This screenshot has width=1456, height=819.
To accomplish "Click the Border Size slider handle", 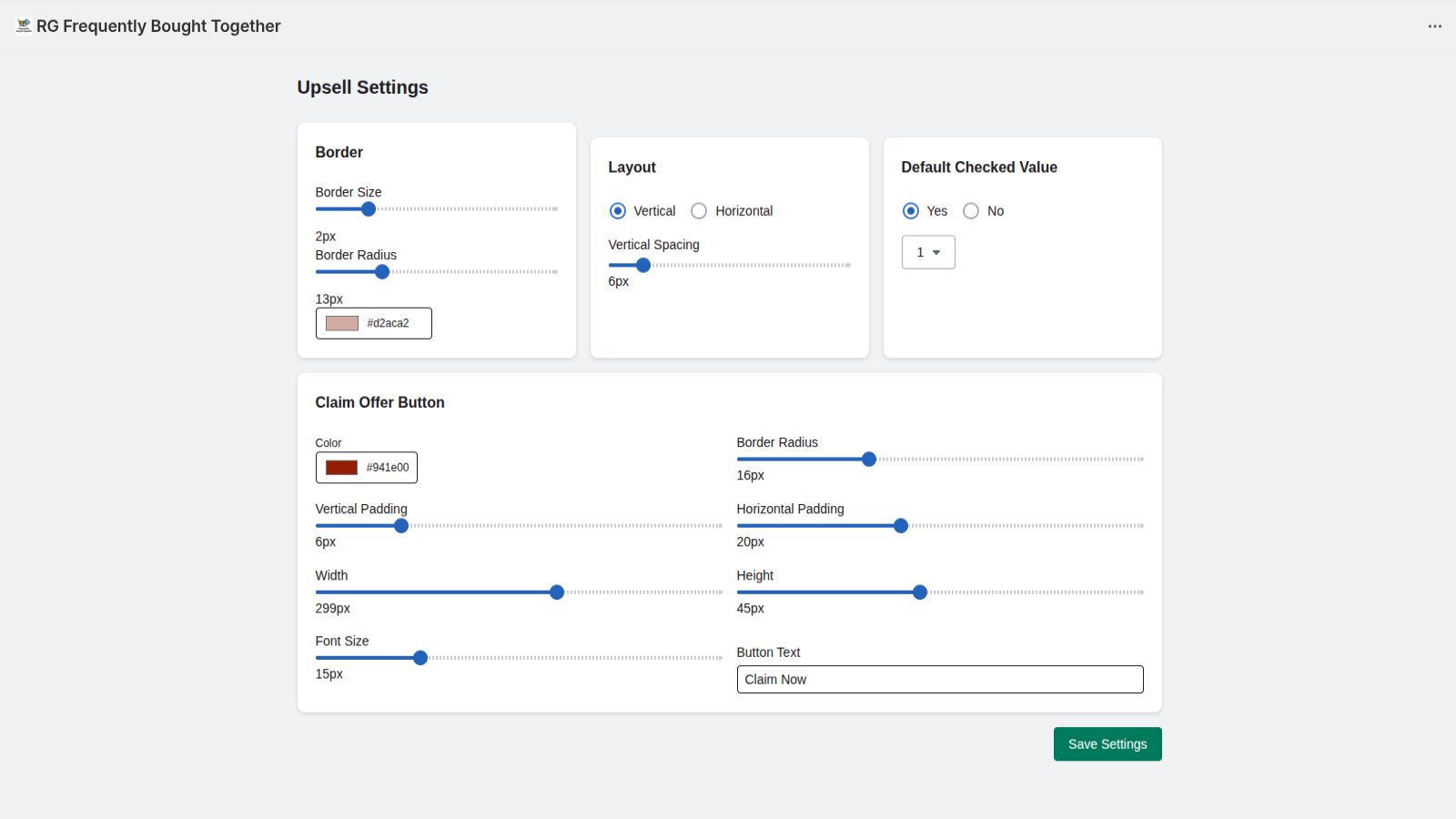I will pyautogui.click(x=367, y=208).
